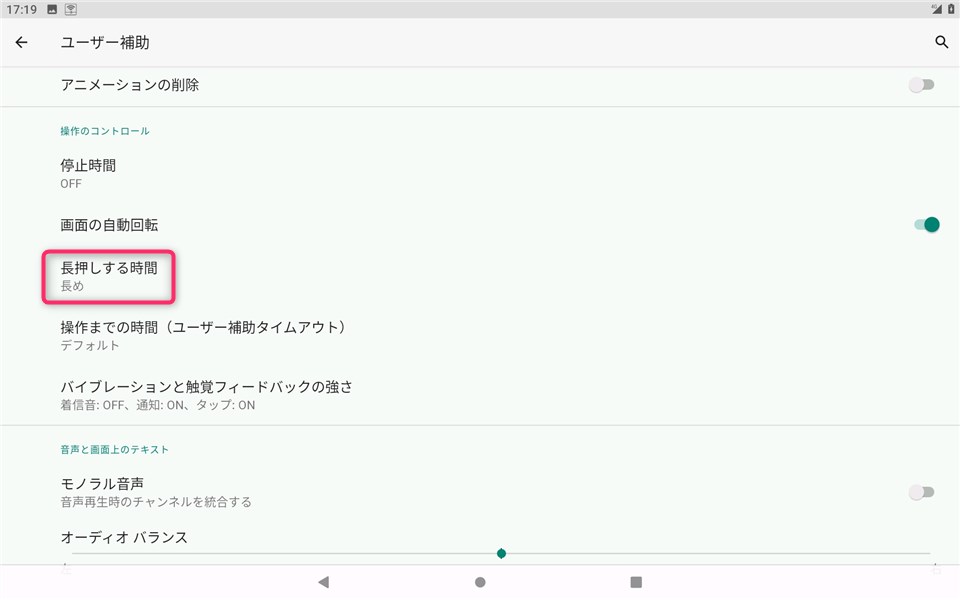Click the ユーザー補助 page title
The width and height of the screenshot is (960, 600).
(105, 42)
